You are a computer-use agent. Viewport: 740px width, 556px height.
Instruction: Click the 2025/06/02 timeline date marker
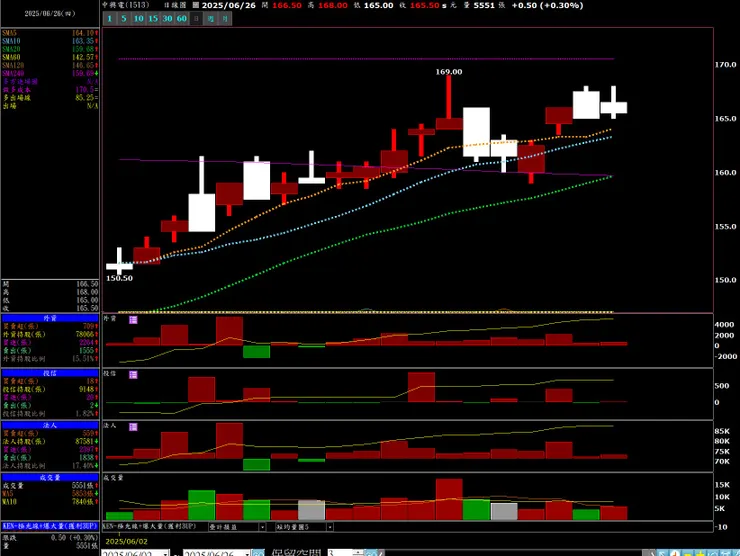coord(126,541)
